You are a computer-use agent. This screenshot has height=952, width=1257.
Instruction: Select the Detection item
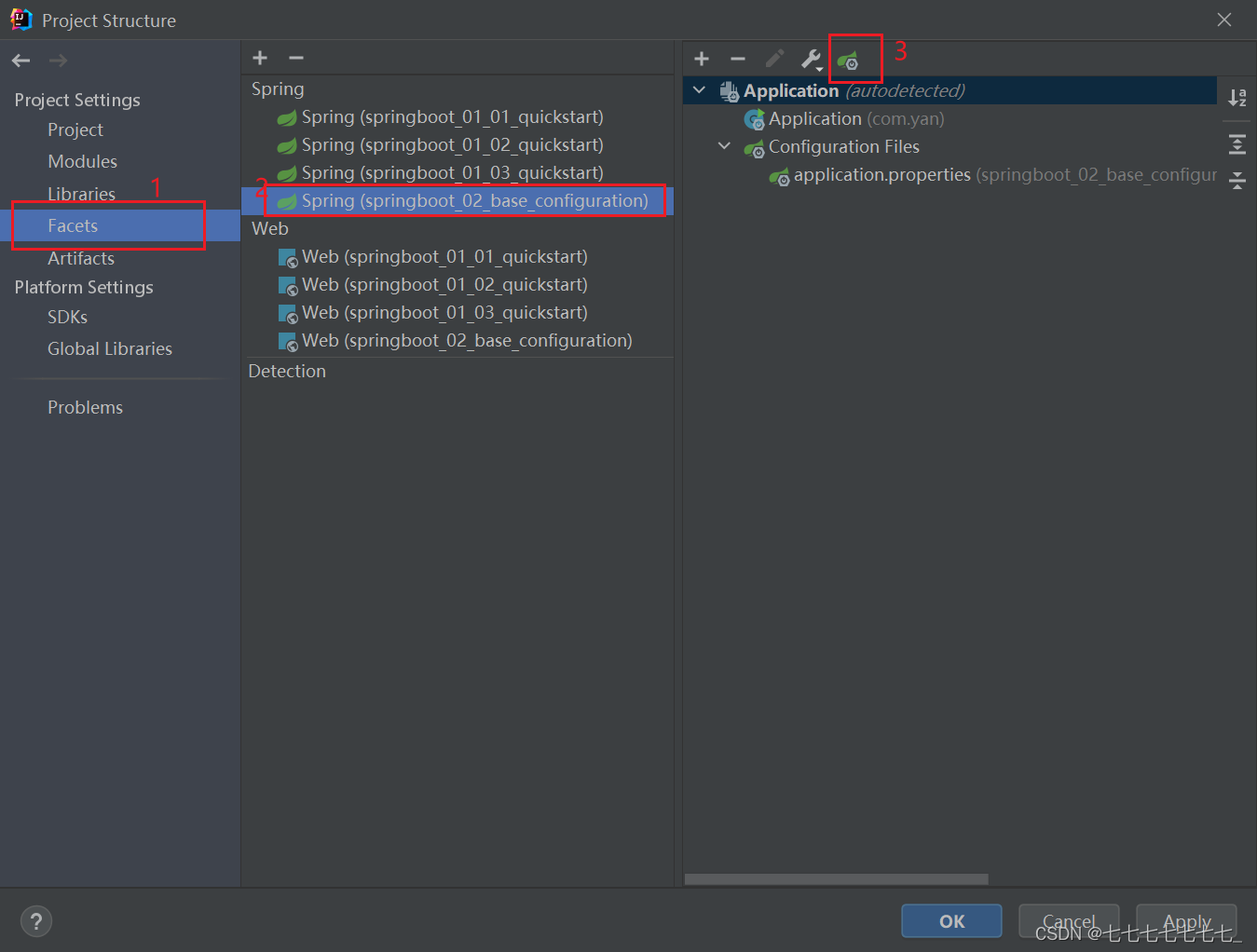coord(287,371)
